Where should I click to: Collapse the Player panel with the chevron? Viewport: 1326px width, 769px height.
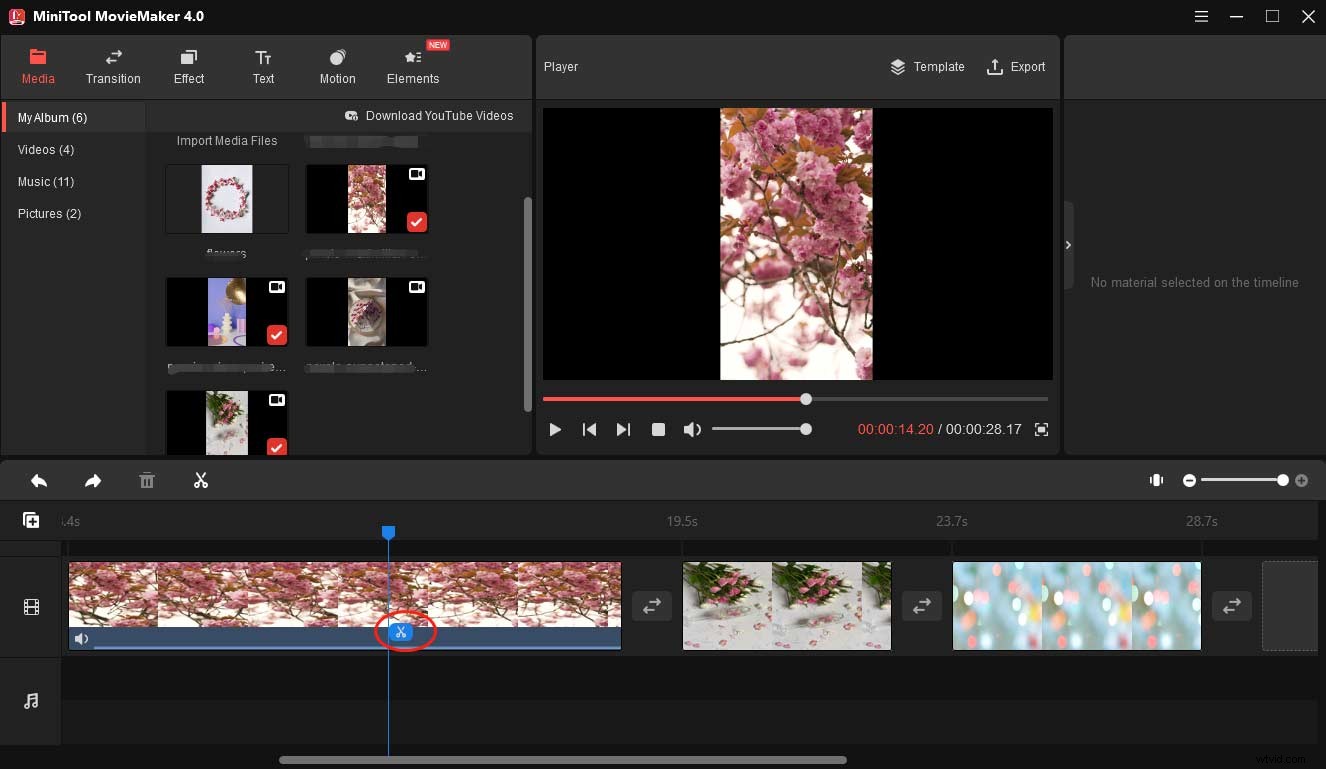pos(1068,244)
